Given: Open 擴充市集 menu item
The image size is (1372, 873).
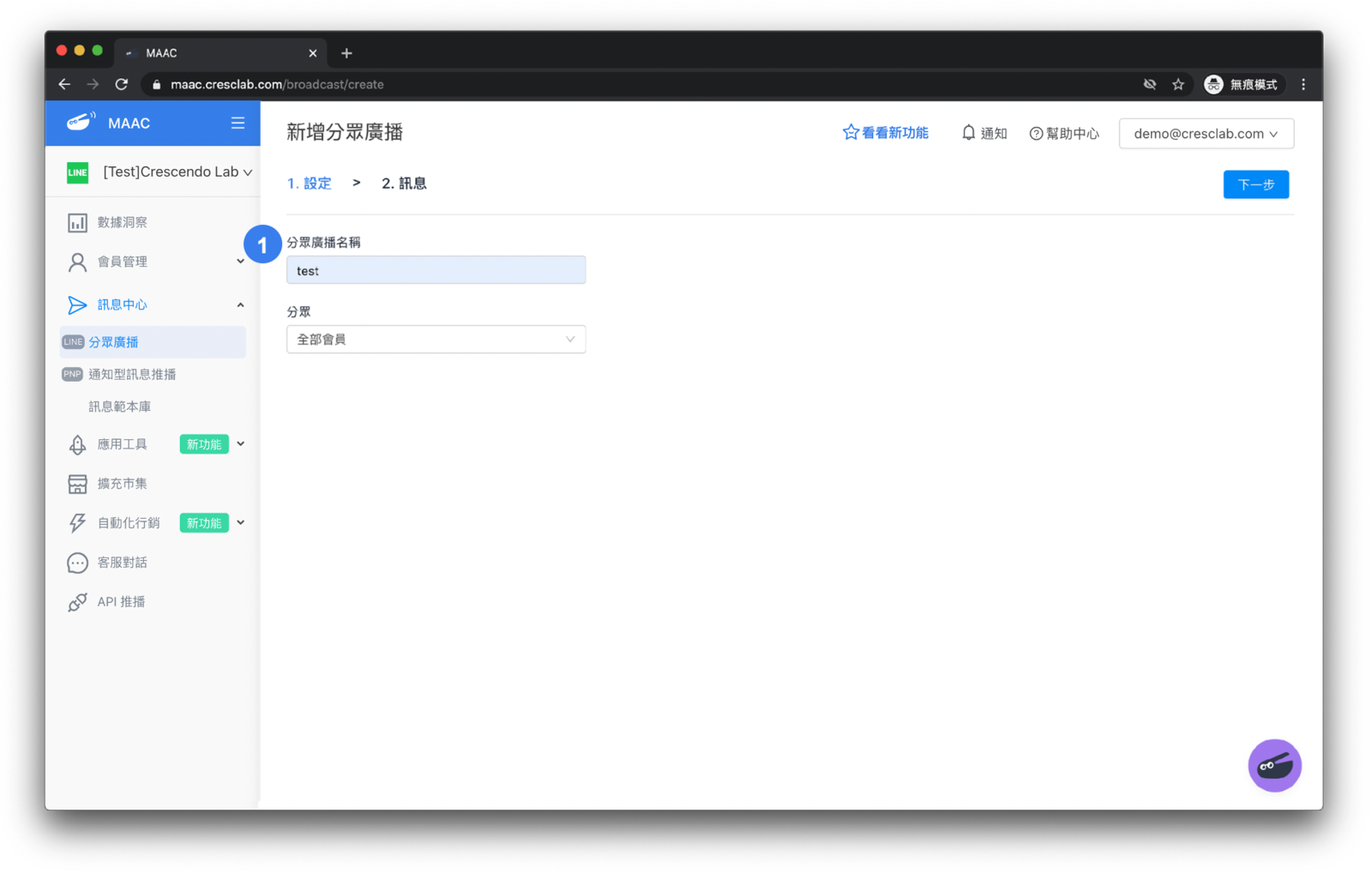Looking at the screenshot, I should click(122, 484).
